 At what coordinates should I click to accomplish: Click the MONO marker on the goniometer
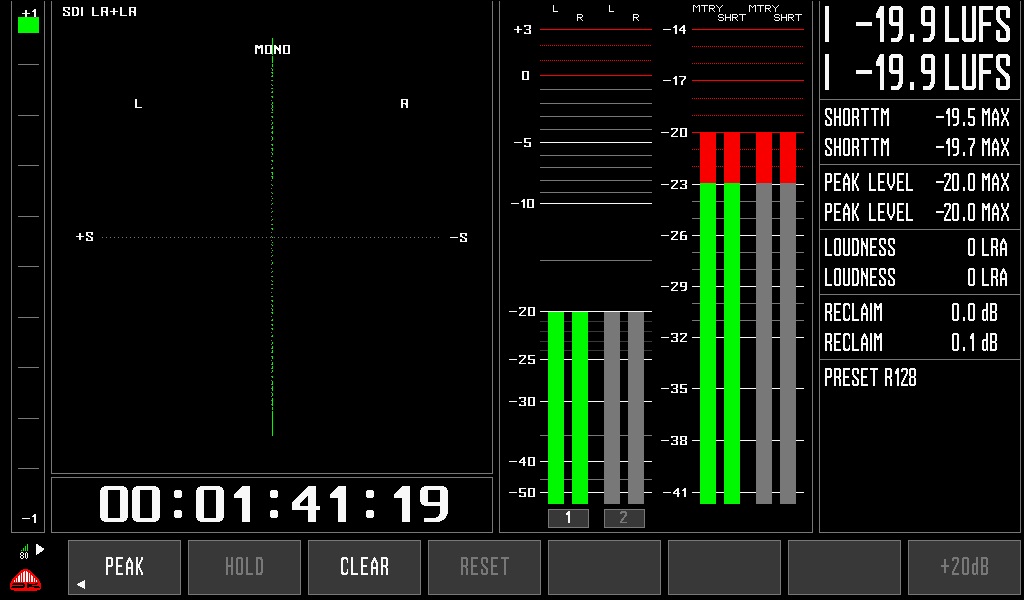[272, 48]
